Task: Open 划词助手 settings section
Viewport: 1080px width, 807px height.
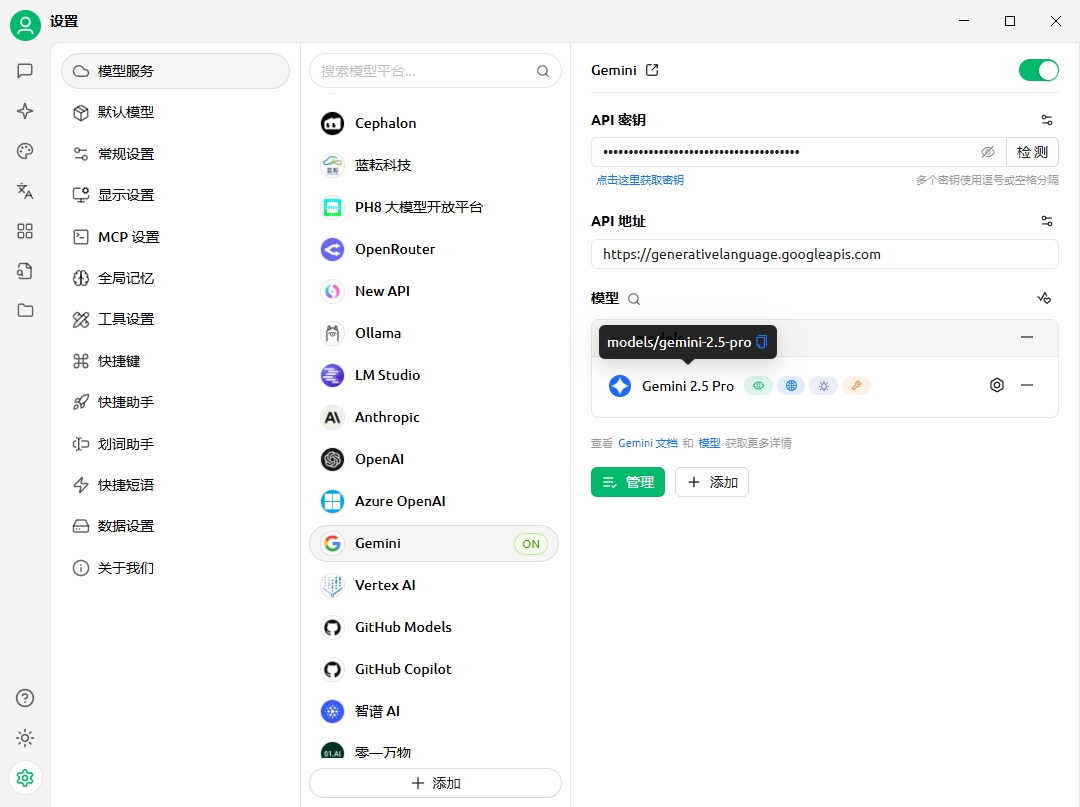Action: point(175,444)
